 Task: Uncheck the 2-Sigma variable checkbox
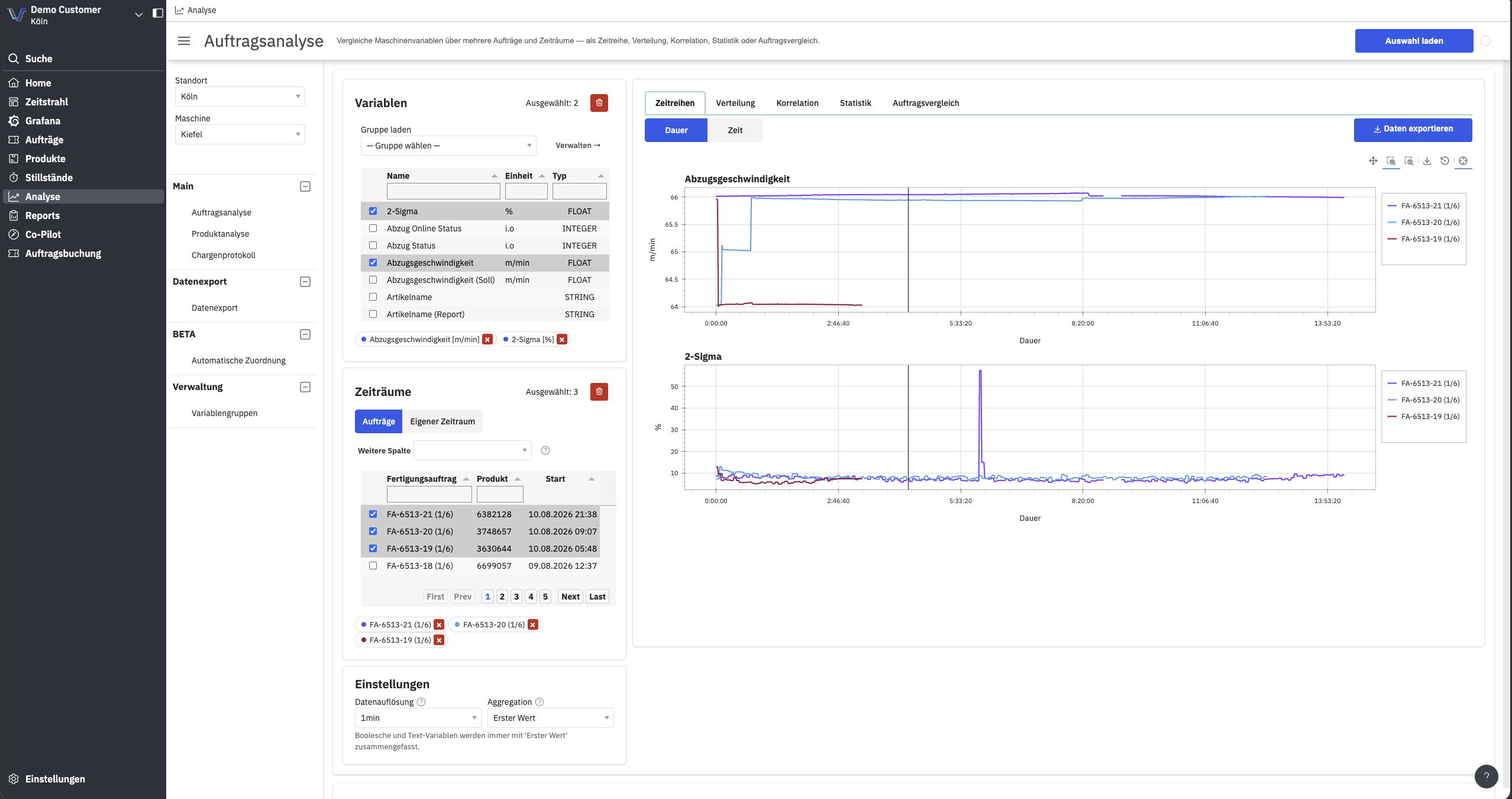click(373, 211)
